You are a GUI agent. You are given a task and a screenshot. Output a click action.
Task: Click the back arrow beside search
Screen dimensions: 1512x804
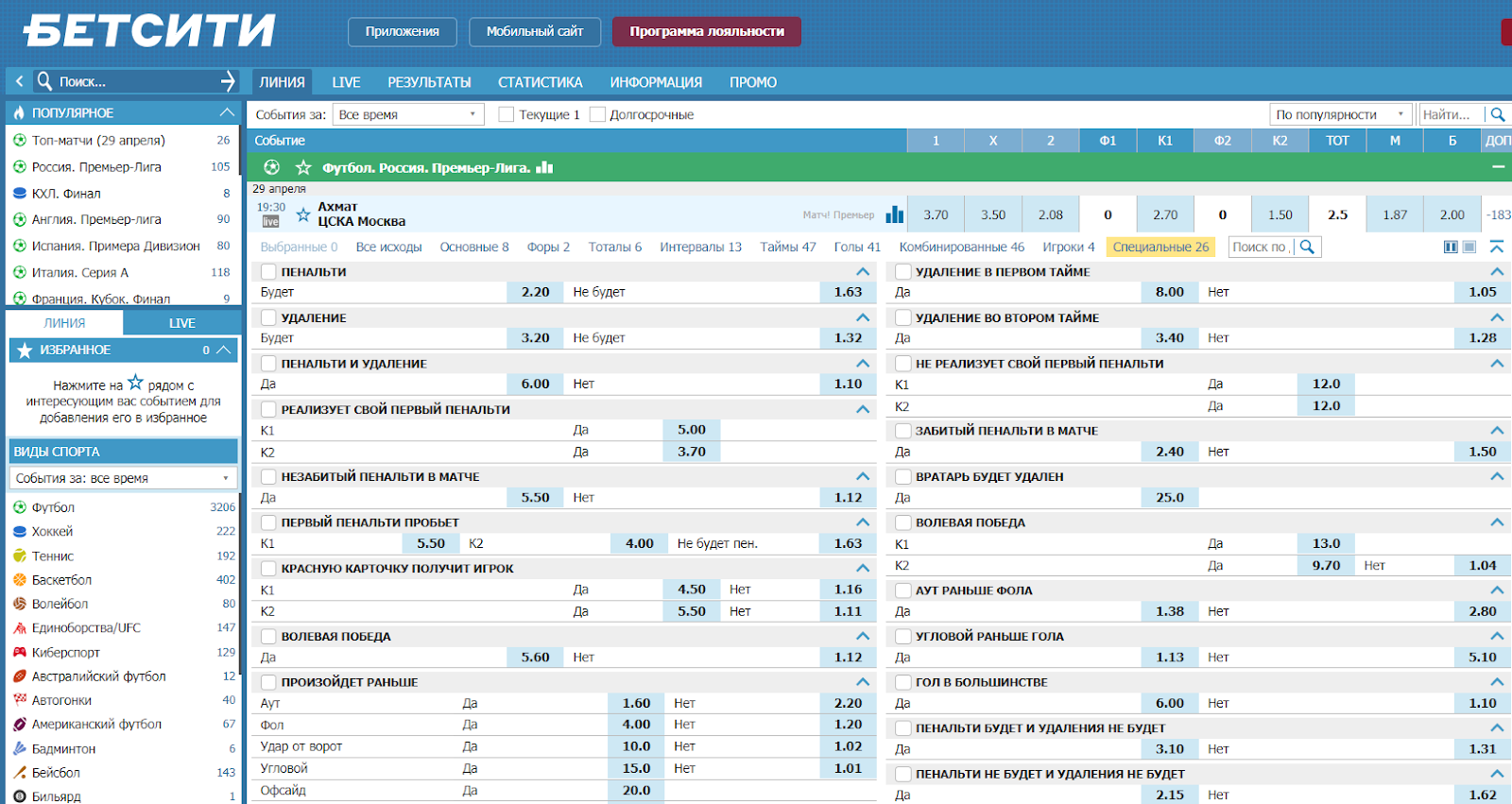[x=19, y=81]
